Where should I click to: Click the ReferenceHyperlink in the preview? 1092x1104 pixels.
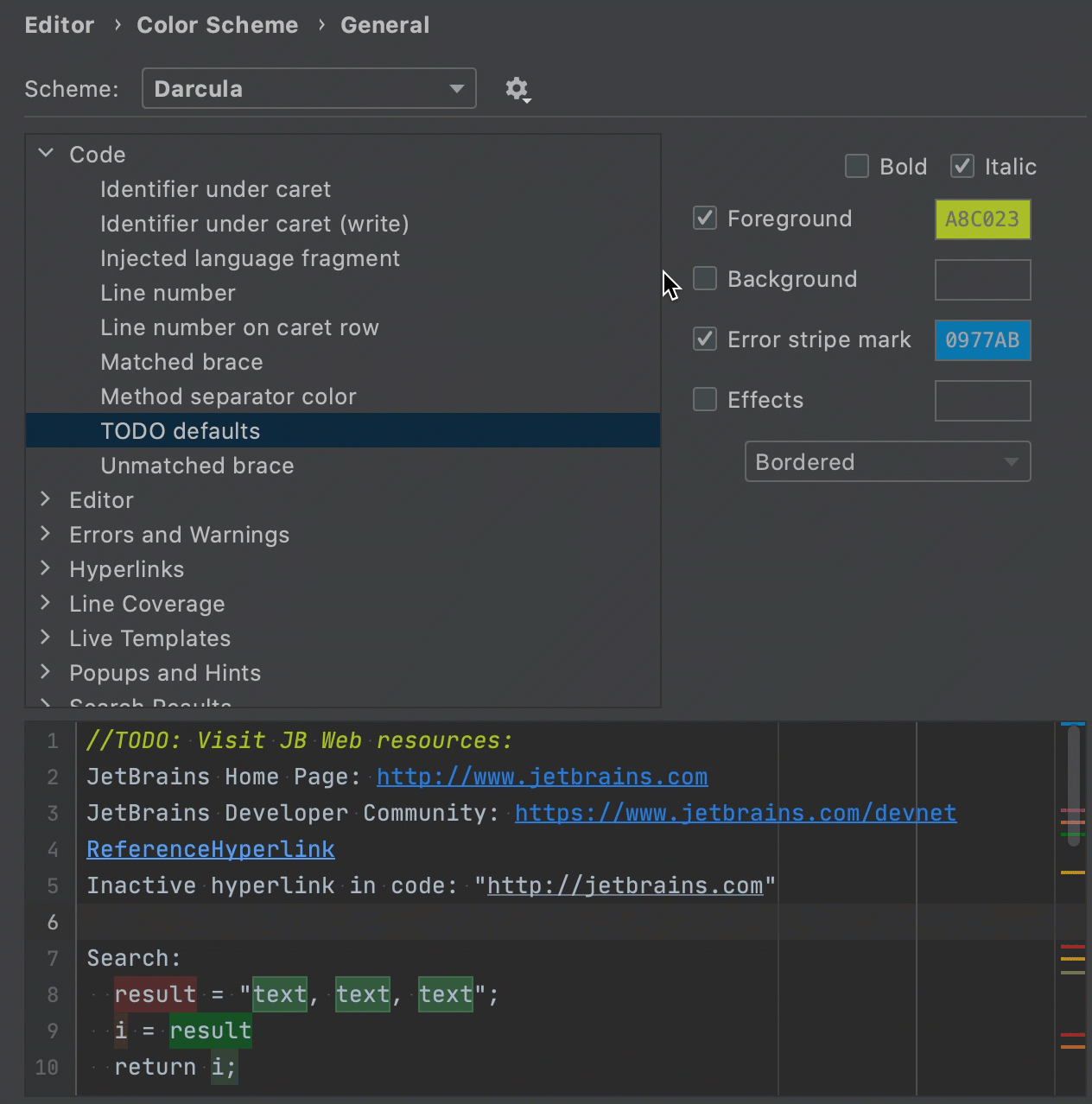[210, 849]
